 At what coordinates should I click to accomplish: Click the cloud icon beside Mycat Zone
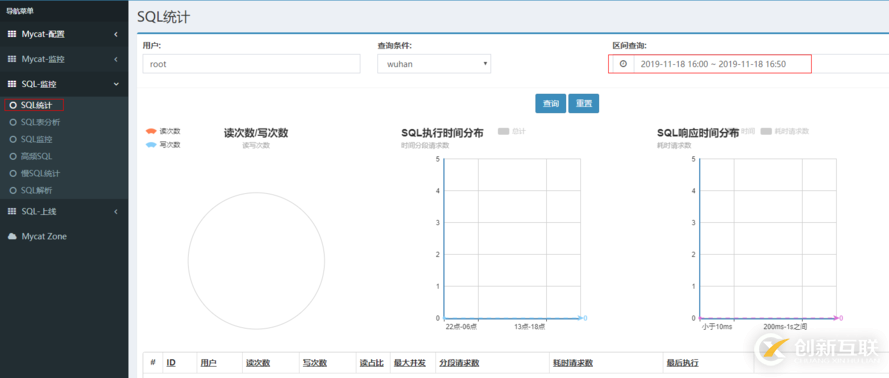[x=12, y=236]
